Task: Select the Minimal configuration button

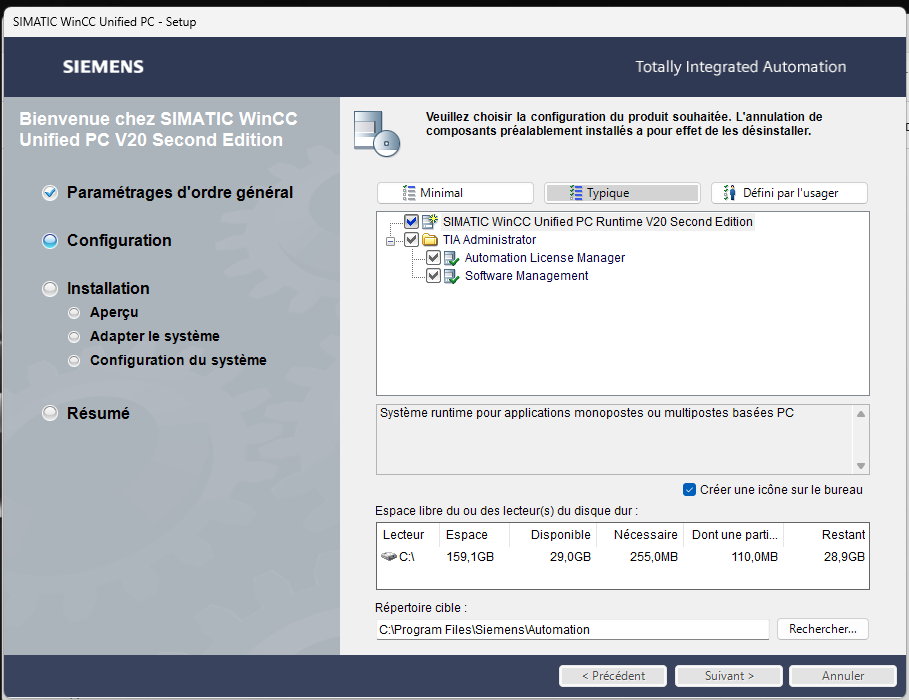Action: click(x=455, y=193)
